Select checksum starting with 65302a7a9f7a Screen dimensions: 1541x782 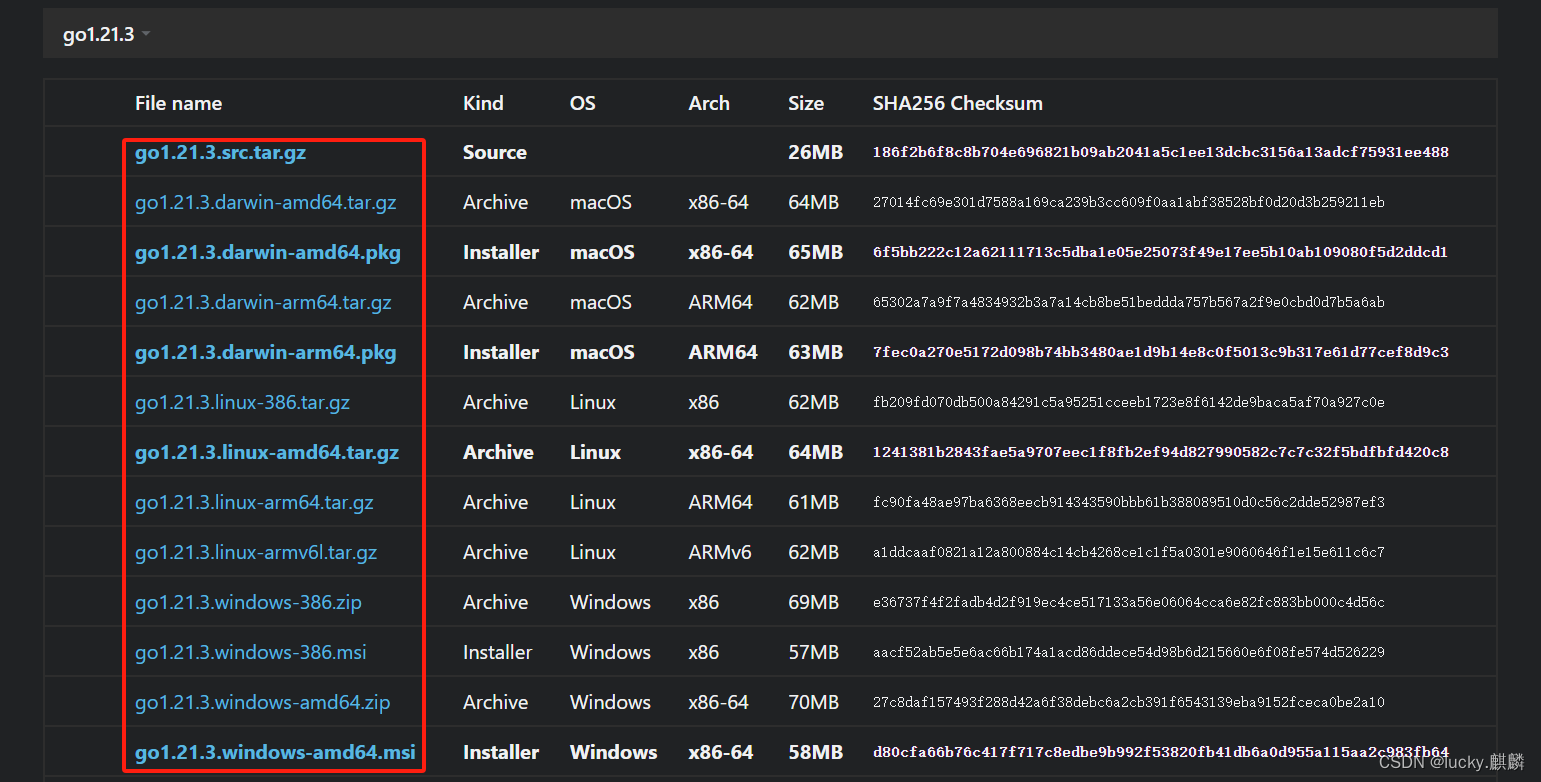(1129, 303)
